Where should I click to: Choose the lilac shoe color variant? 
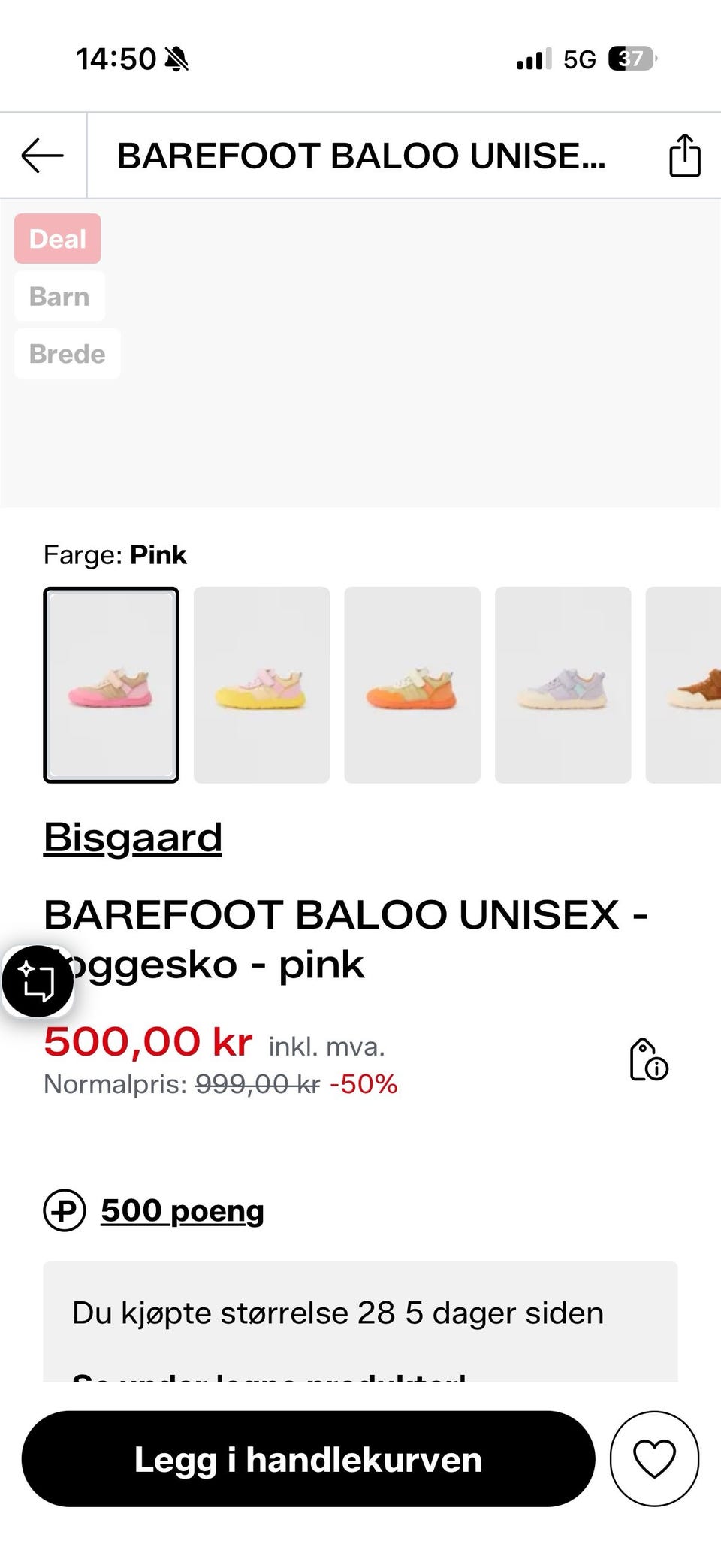pyautogui.click(x=563, y=685)
